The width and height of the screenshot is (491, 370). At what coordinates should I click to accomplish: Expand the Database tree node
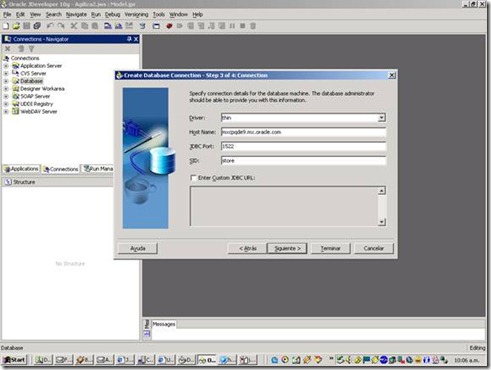tap(6, 81)
